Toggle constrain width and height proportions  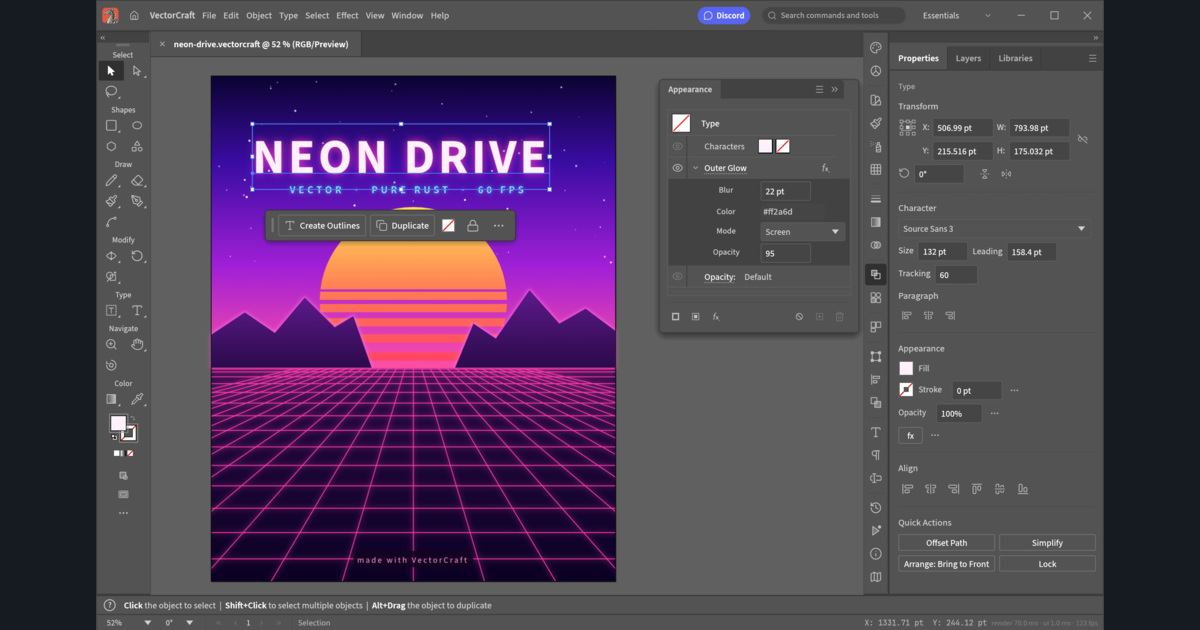[x=1083, y=140]
